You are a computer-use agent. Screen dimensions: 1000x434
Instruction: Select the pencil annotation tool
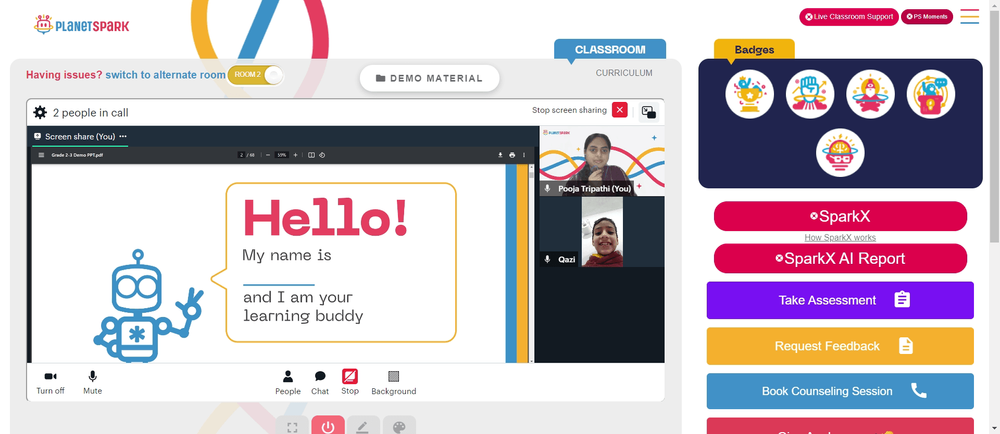click(364, 426)
